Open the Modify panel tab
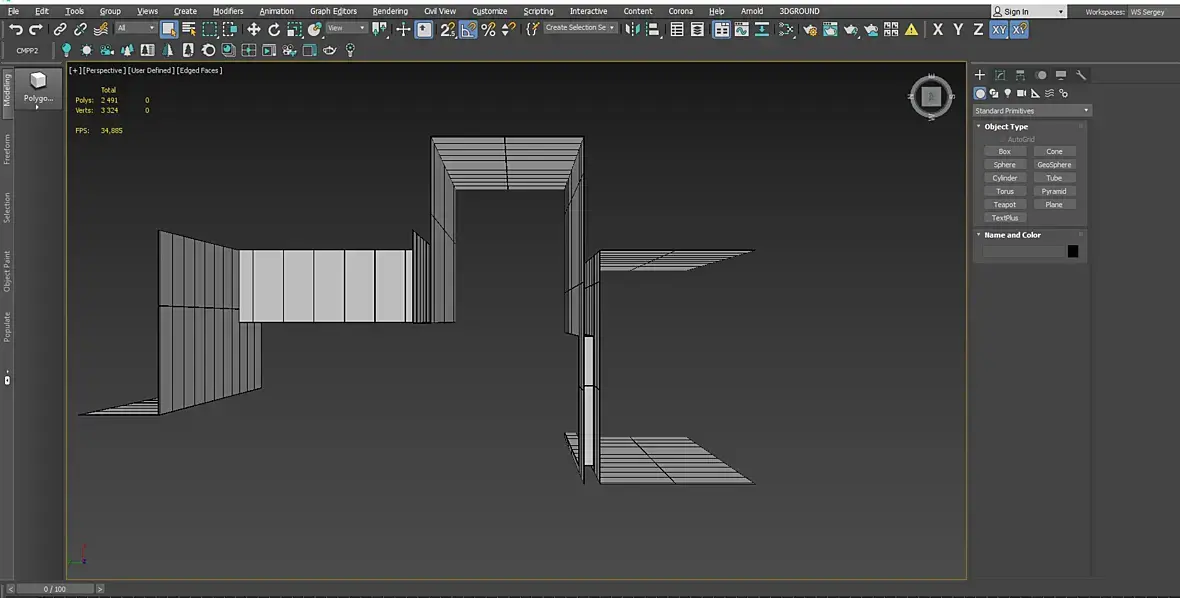Viewport: 1180px width, 598px height. [x=1000, y=75]
